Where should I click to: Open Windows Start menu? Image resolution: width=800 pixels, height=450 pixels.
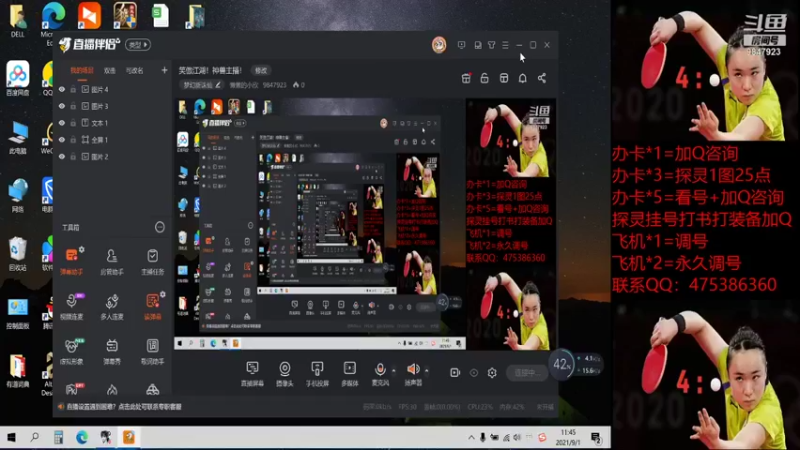[11, 437]
